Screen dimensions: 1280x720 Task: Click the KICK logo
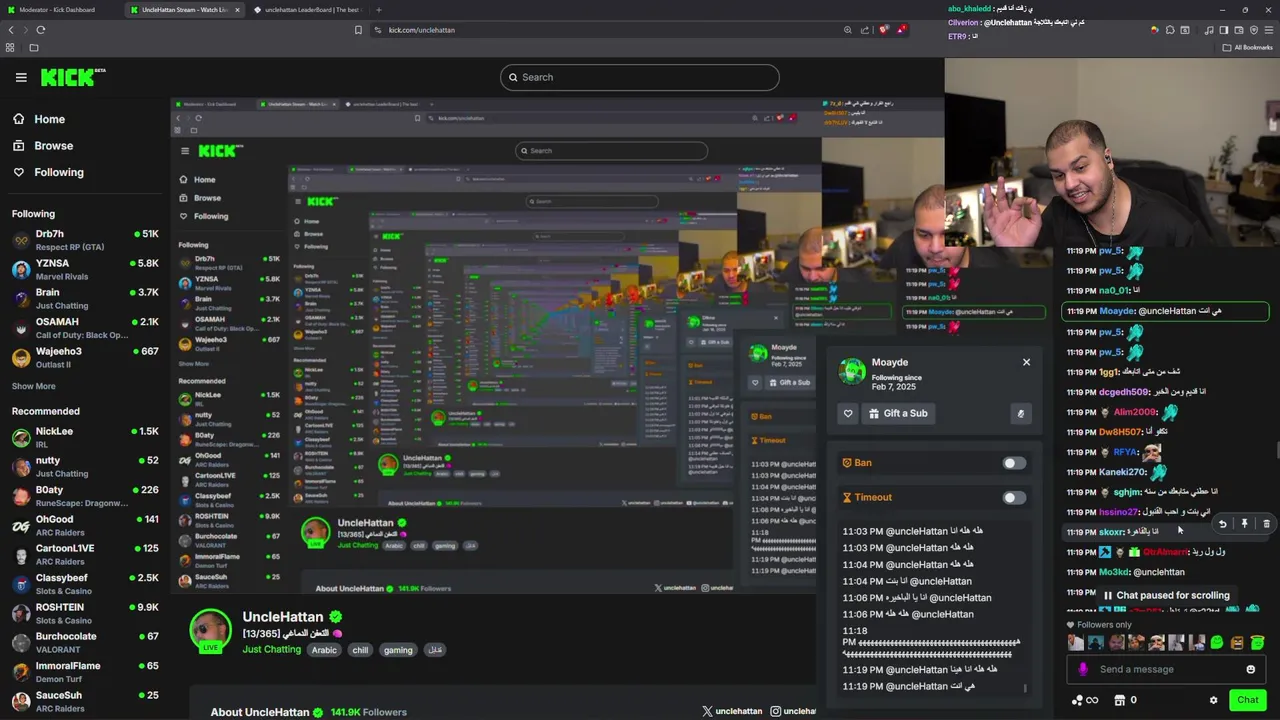coord(73,77)
